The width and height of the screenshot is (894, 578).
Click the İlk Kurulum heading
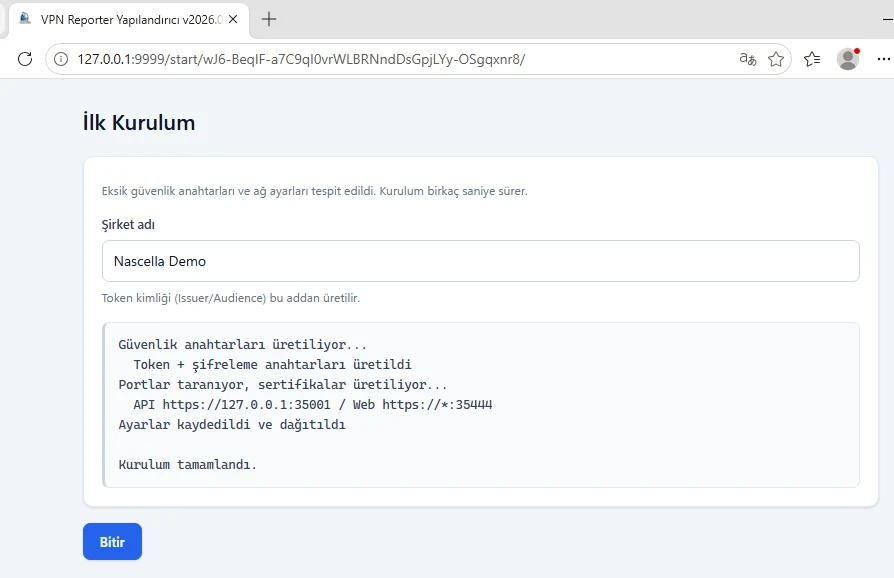pyautogui.click(x=139, y=123)
